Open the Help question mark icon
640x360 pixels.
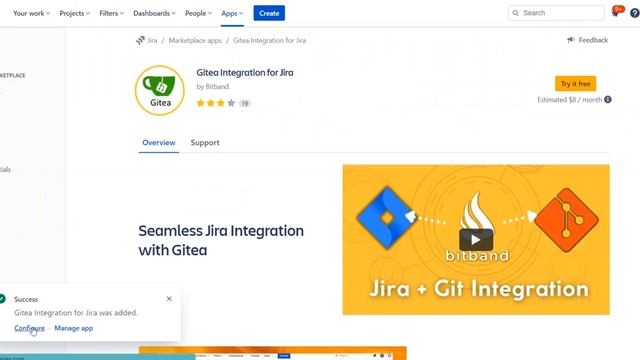[635, 13]
